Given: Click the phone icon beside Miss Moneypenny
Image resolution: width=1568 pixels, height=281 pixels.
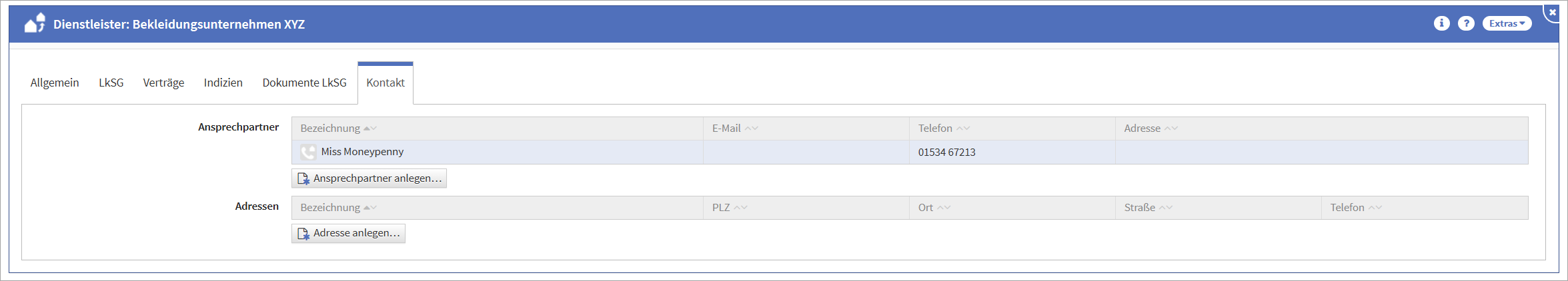Looking at the screenshot, I should tap(307, 152).
